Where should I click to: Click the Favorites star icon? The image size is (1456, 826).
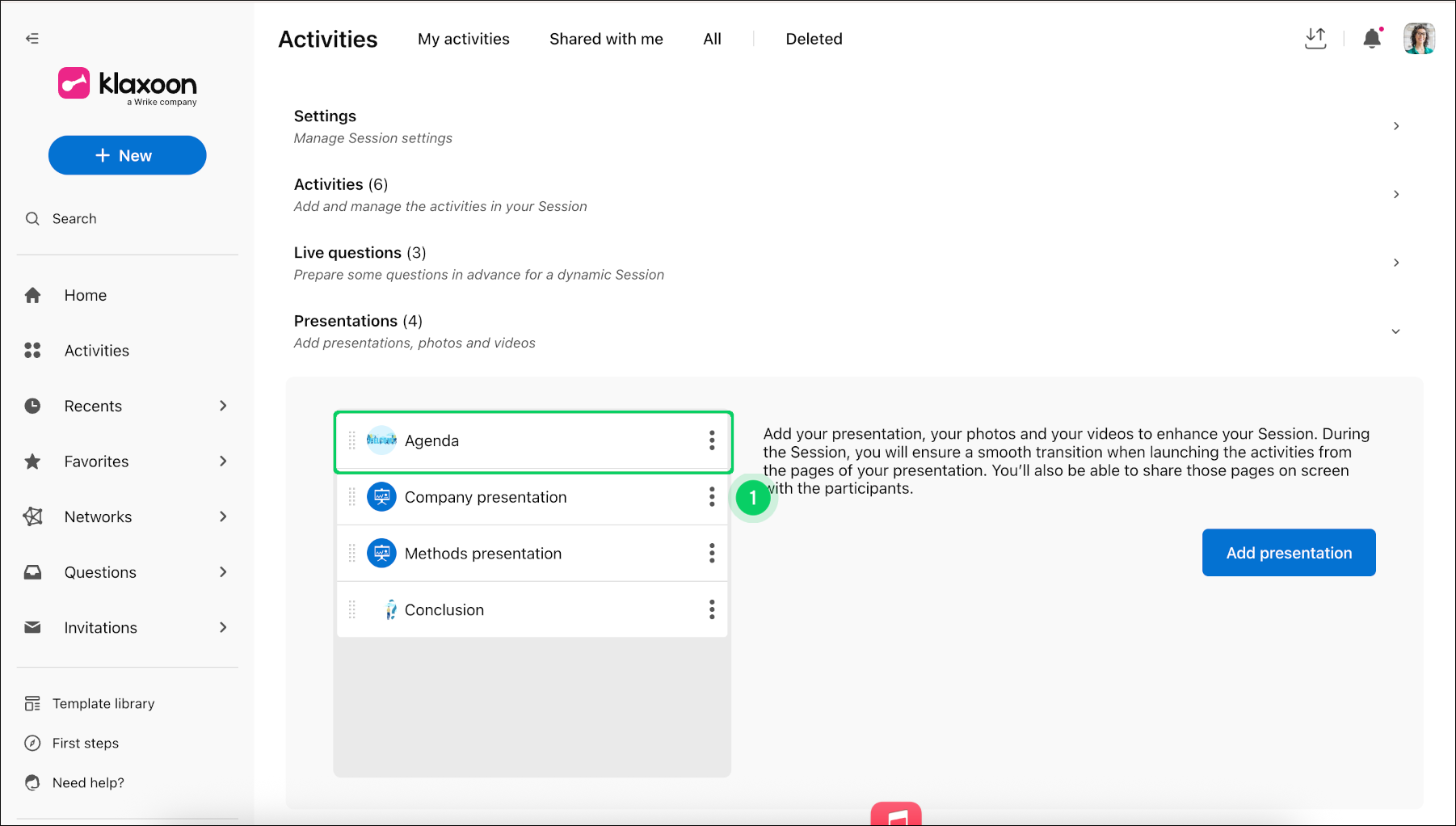point(32,461)
